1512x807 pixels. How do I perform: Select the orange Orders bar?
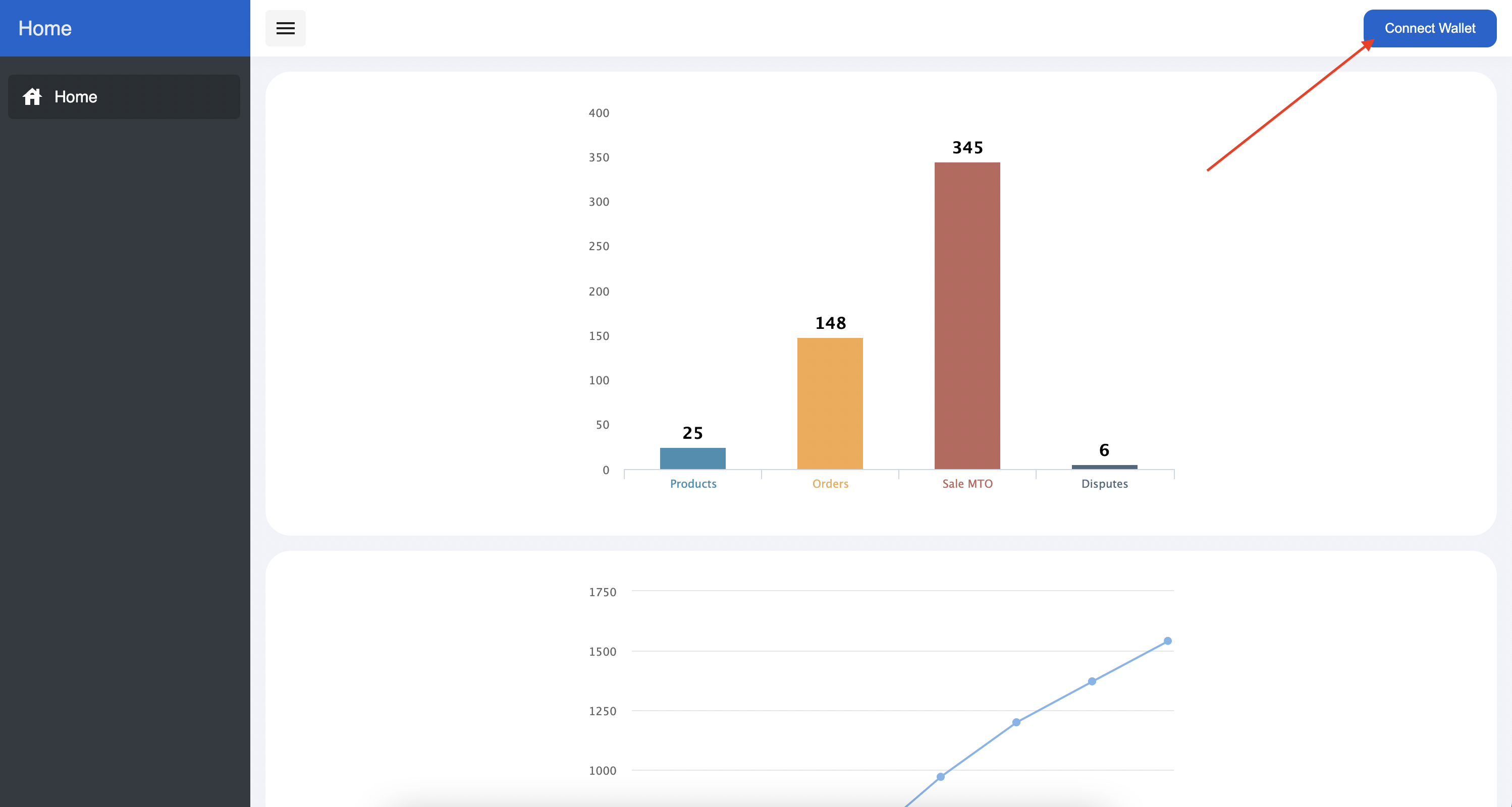(830, 403)
